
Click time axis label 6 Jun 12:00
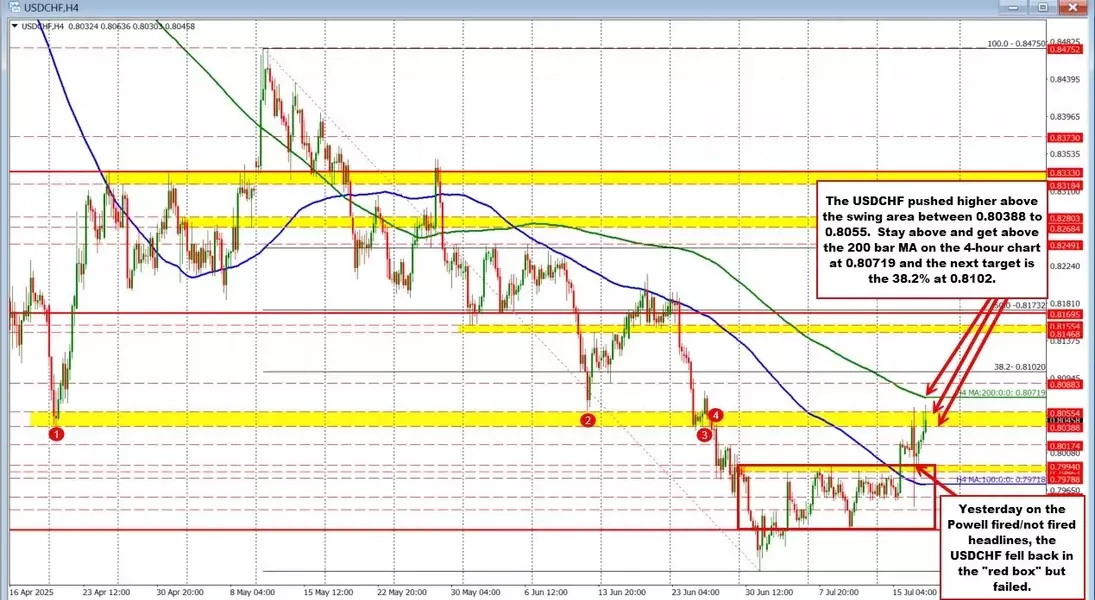tap(547, 590)
